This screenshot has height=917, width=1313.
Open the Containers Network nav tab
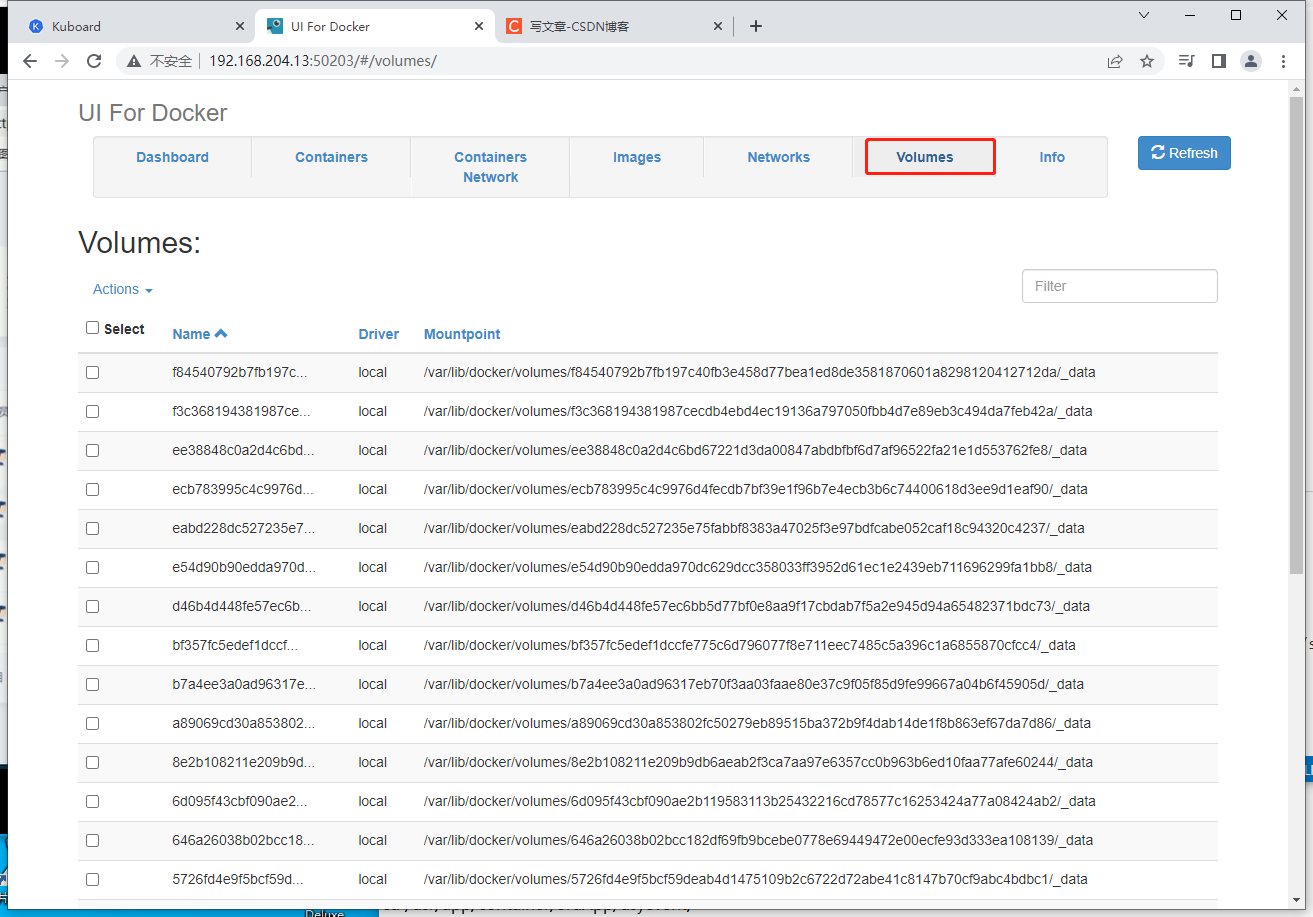point(490,167)
